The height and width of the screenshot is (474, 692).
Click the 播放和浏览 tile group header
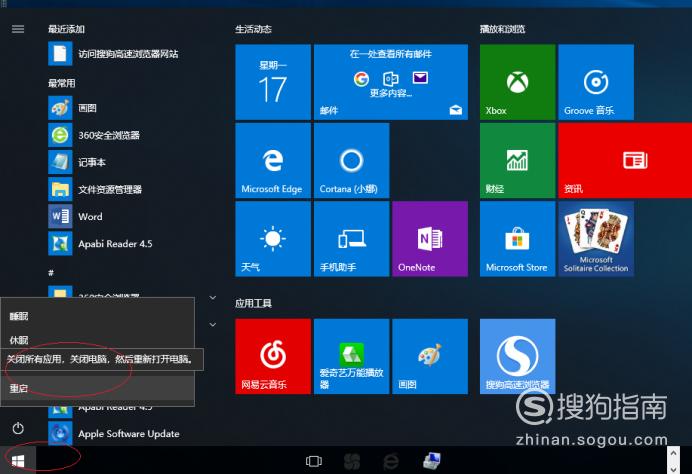(x=502, y=29)
